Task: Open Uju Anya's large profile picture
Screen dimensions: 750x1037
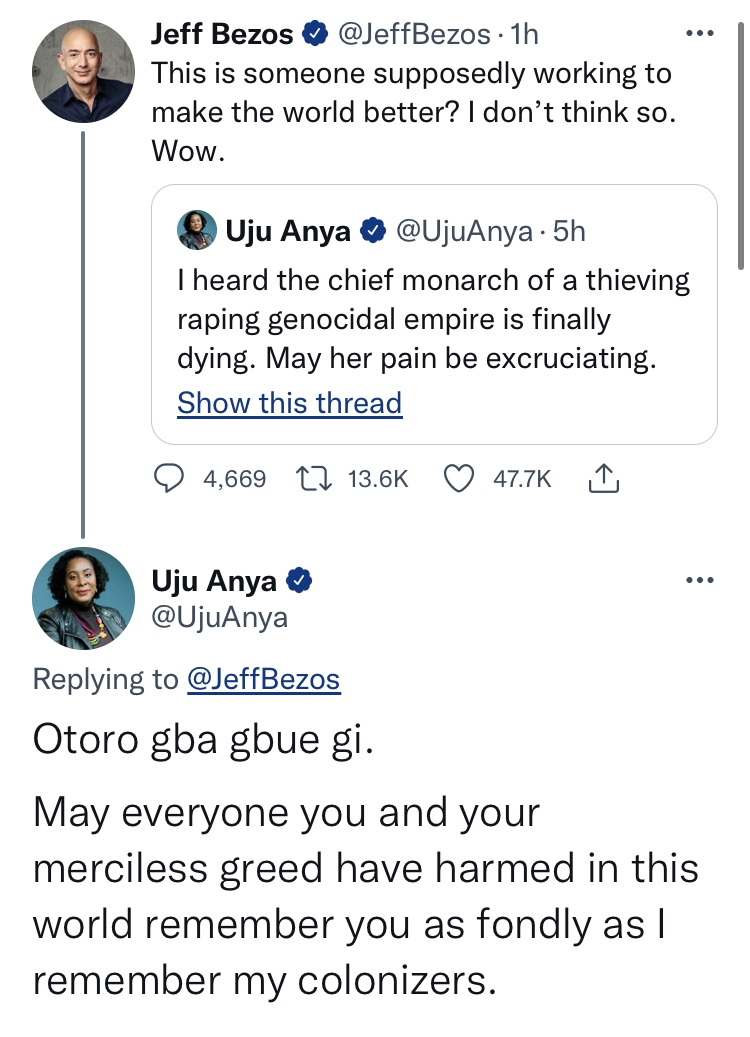Action: (x=84, y=598)
